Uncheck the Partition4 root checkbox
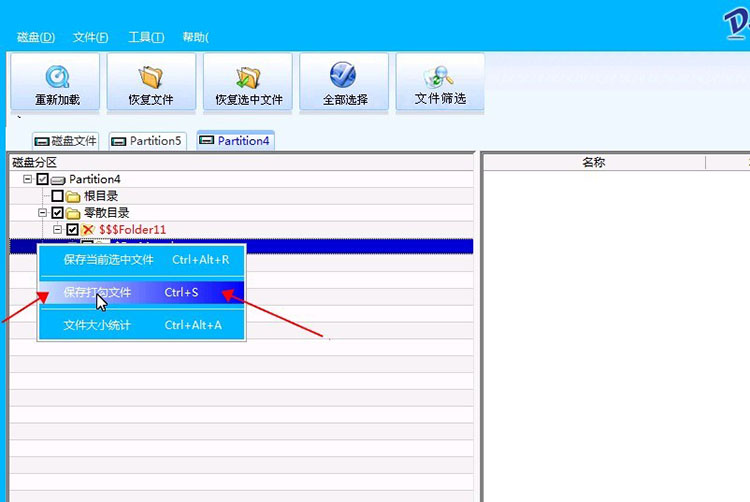Image resolution: width=750 pixels, height=502 pixels. (x=43, y=179)
